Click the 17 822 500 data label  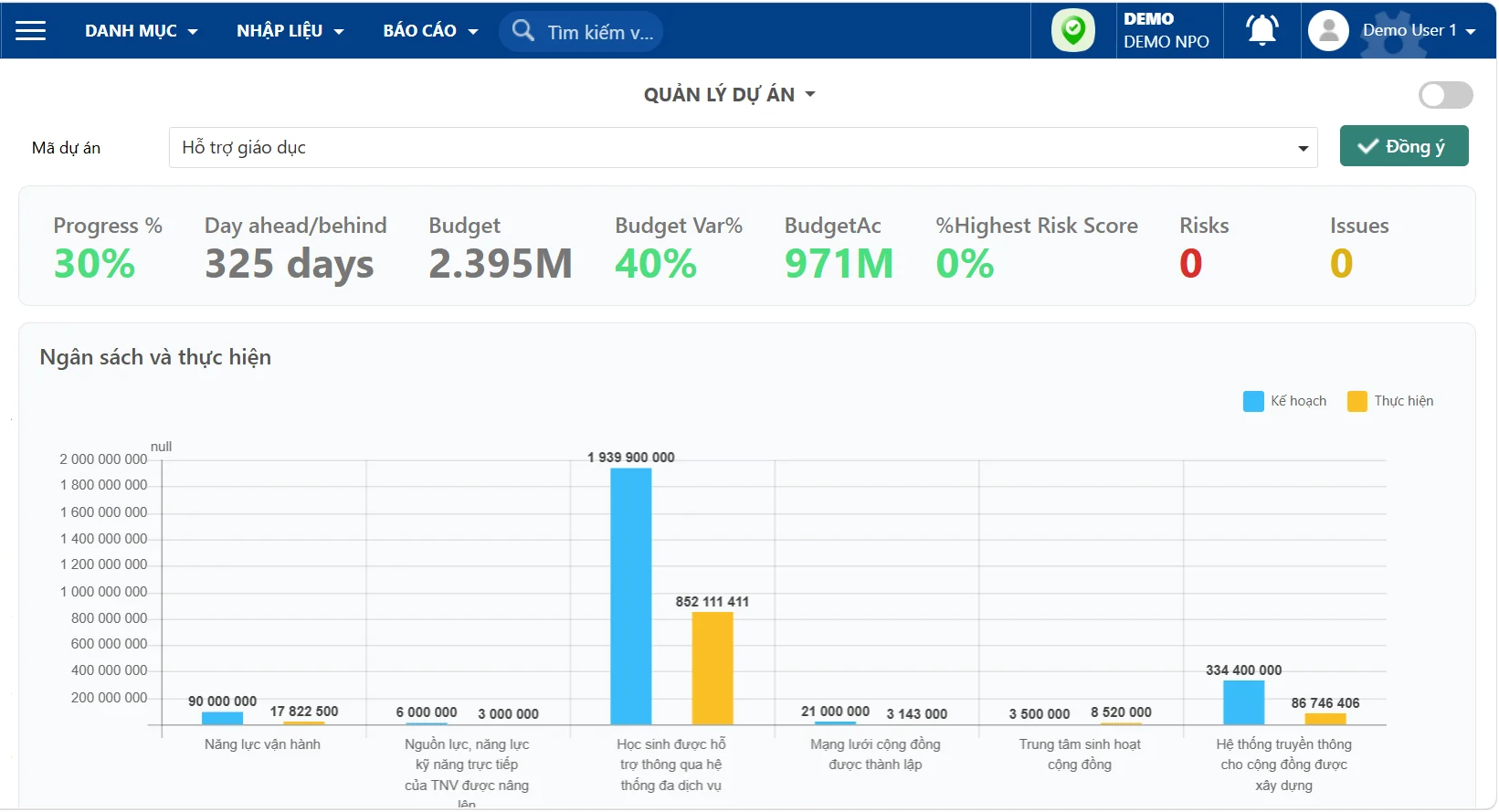coord(304,712)
